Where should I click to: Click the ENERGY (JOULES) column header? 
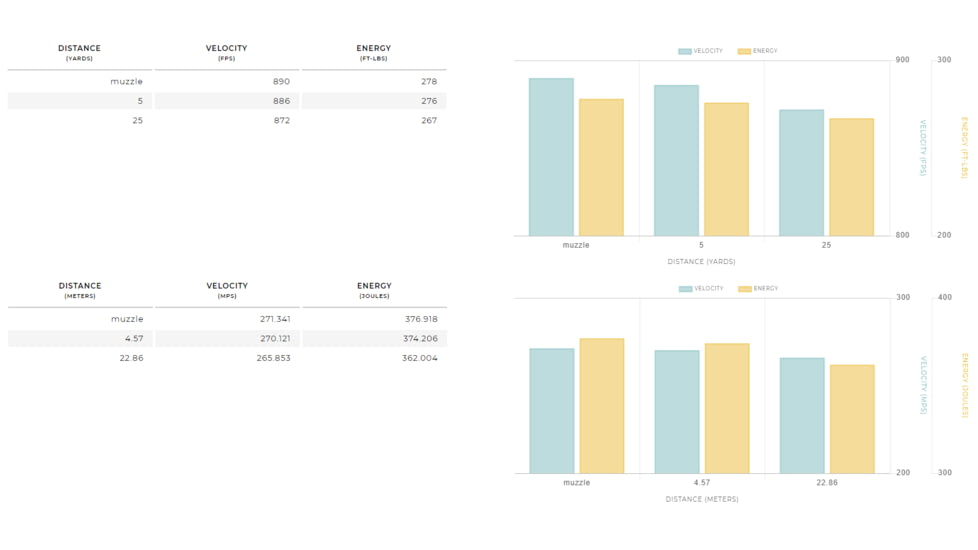373,291
